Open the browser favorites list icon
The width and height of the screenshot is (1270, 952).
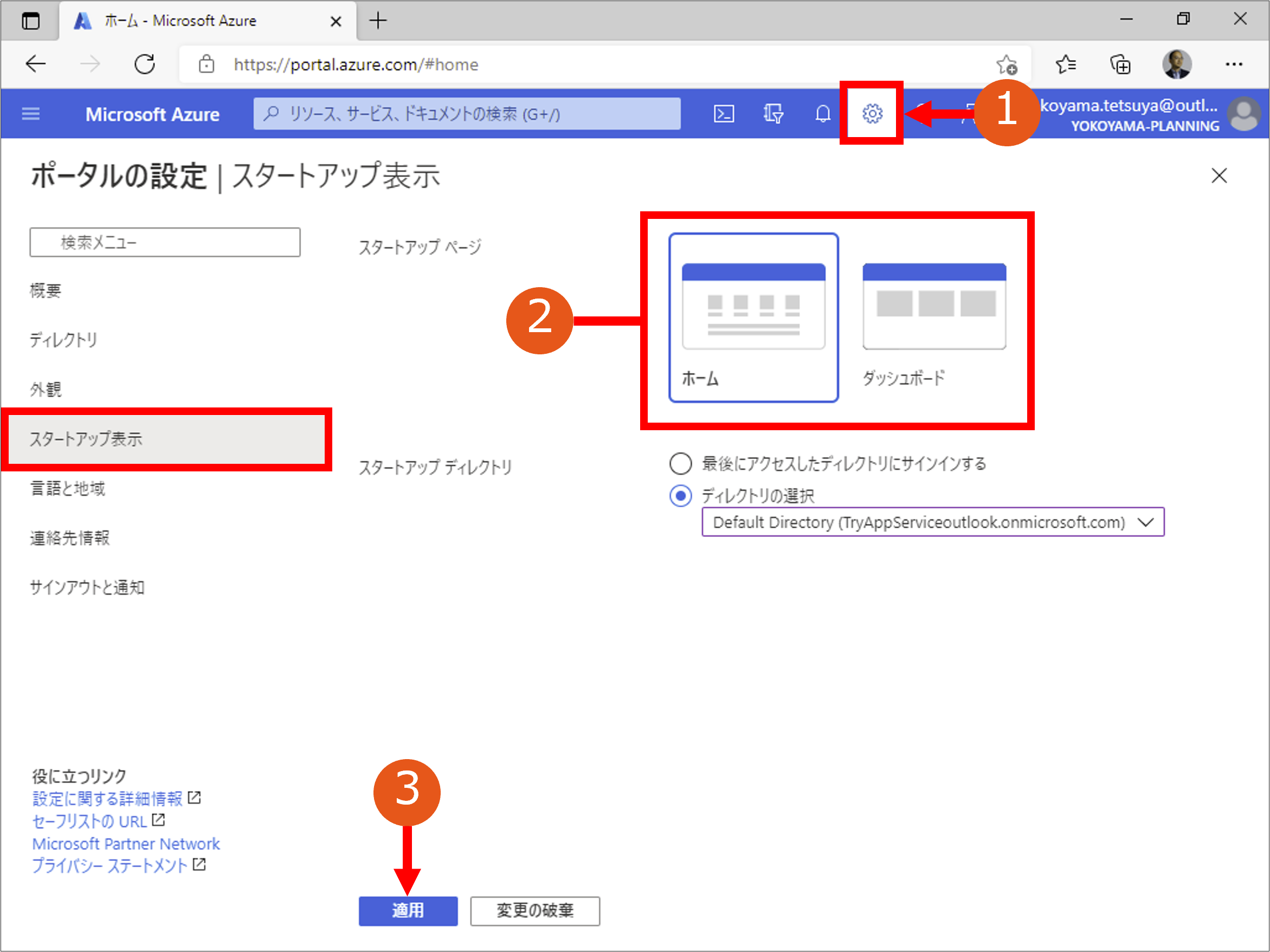click(1065, 64)
